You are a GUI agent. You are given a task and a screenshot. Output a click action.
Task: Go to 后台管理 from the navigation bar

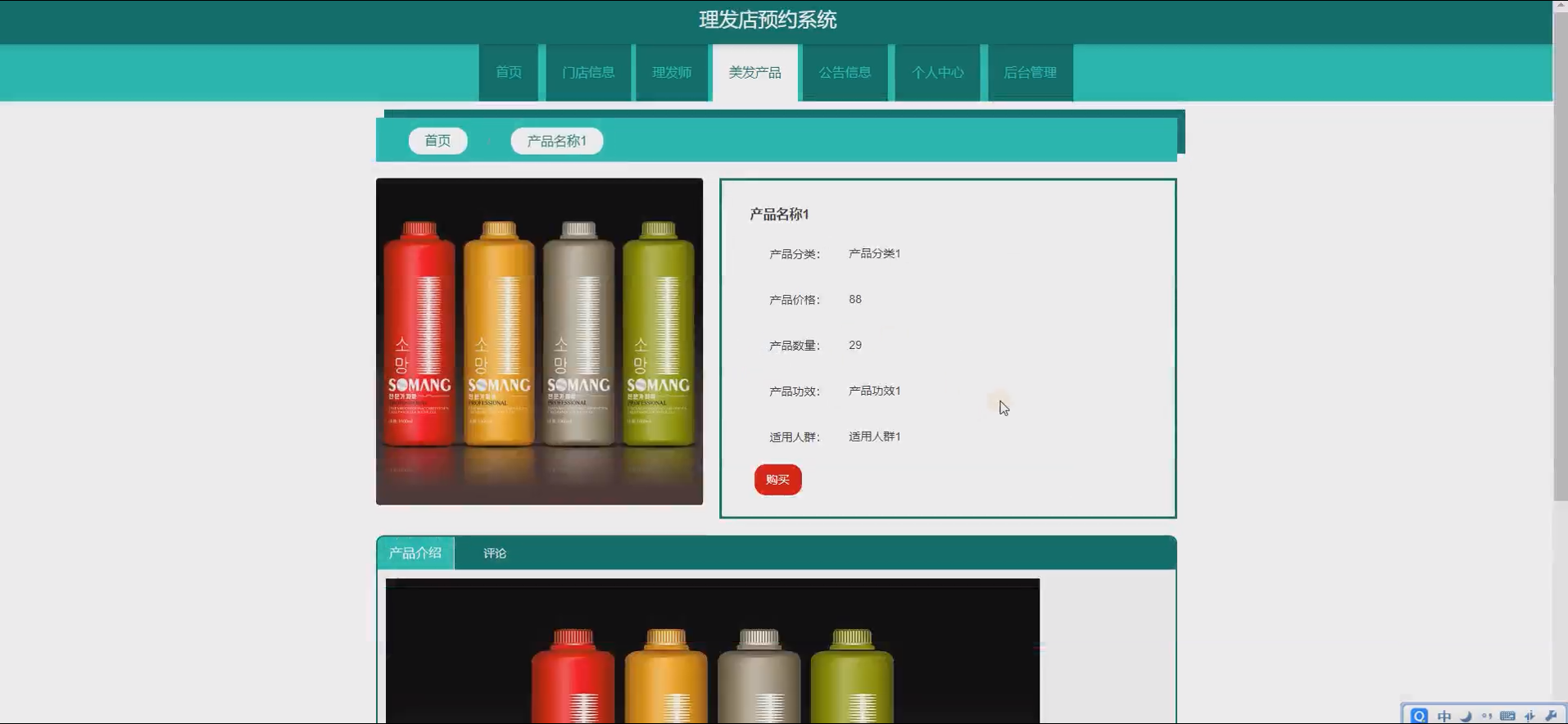coord(1031,72)
